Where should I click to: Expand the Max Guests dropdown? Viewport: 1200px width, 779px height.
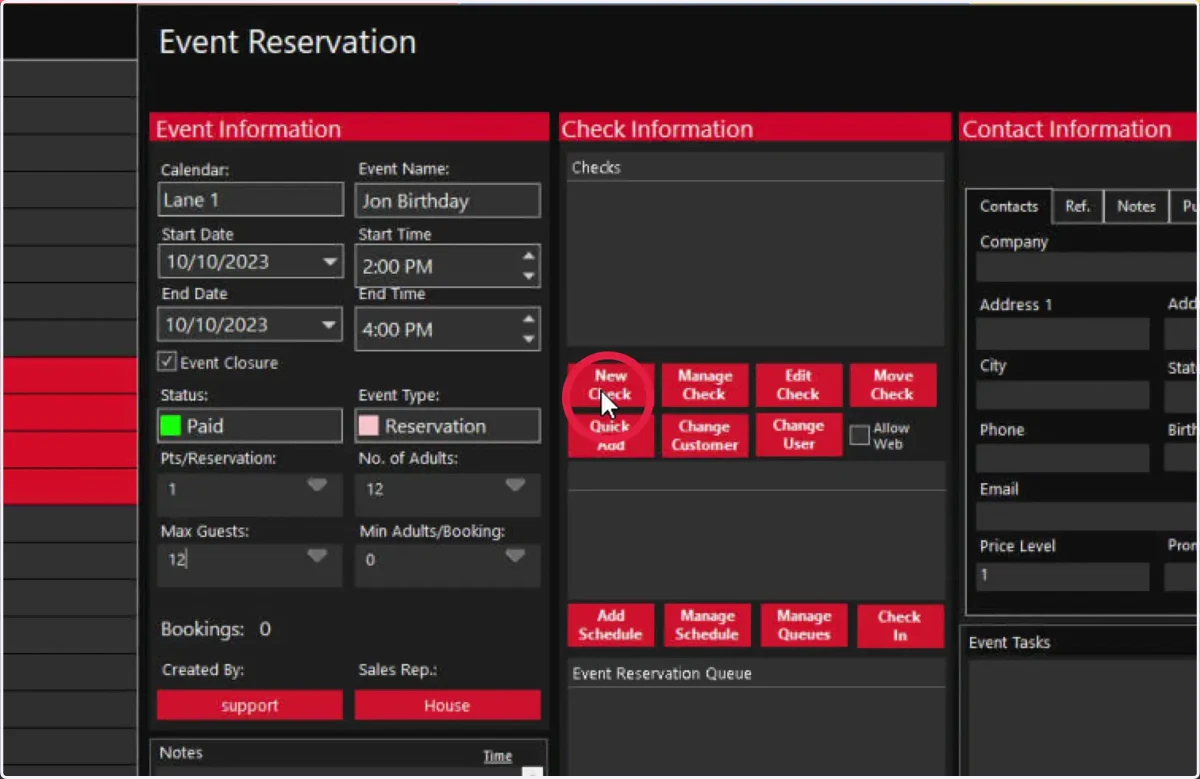[317, 556]
